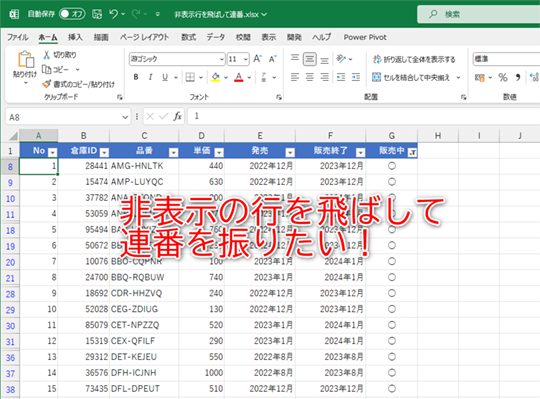Click the Bottom Align icon
This screenshot has width=540, height=399.
tap(324, 60)
